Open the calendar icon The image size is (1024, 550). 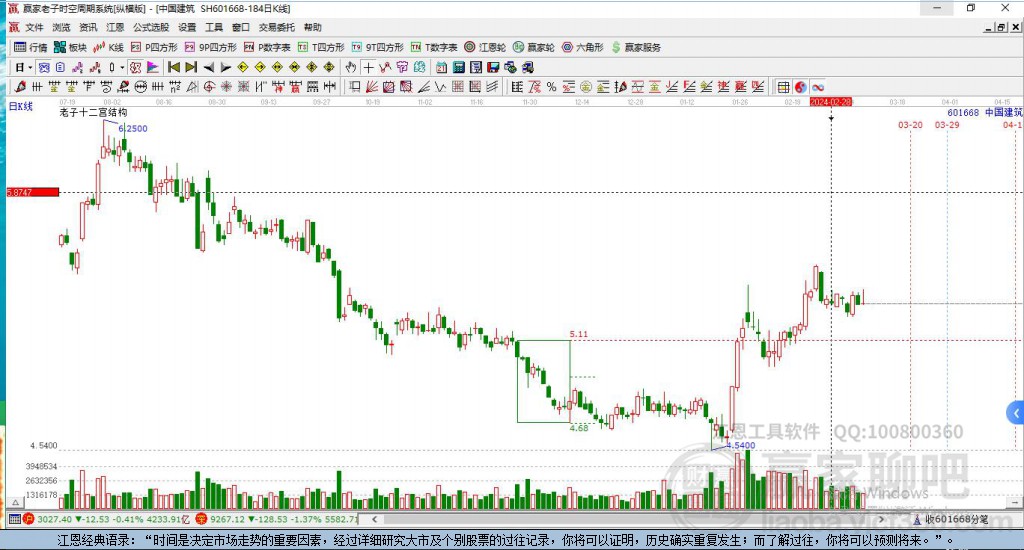[x=441, y=67]
